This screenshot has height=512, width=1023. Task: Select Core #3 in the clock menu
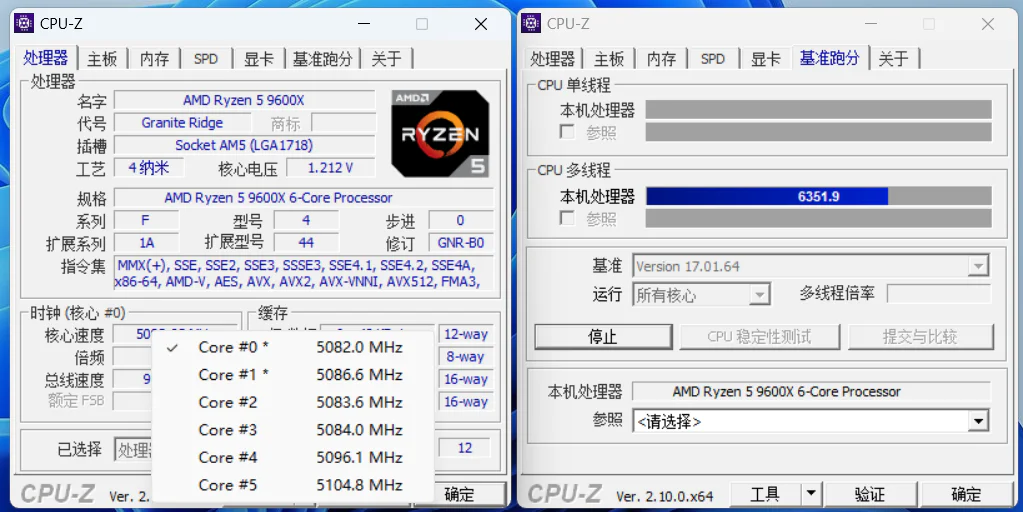point(293,430)
